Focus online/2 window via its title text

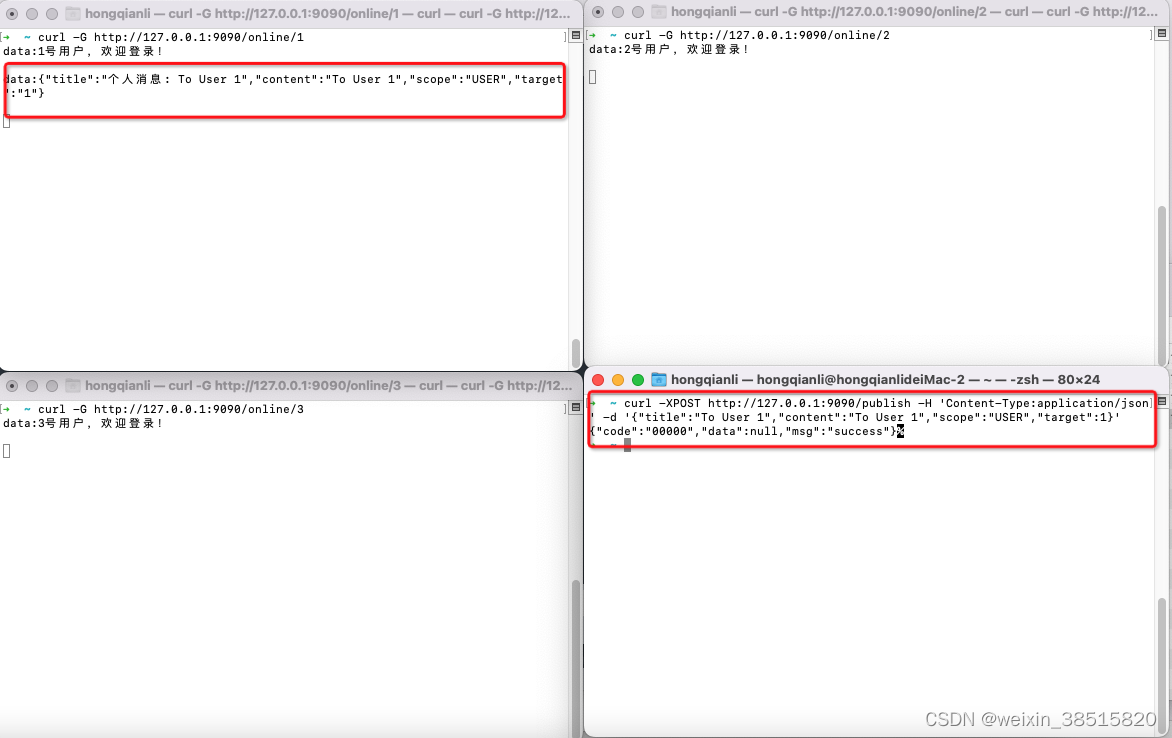914,12
